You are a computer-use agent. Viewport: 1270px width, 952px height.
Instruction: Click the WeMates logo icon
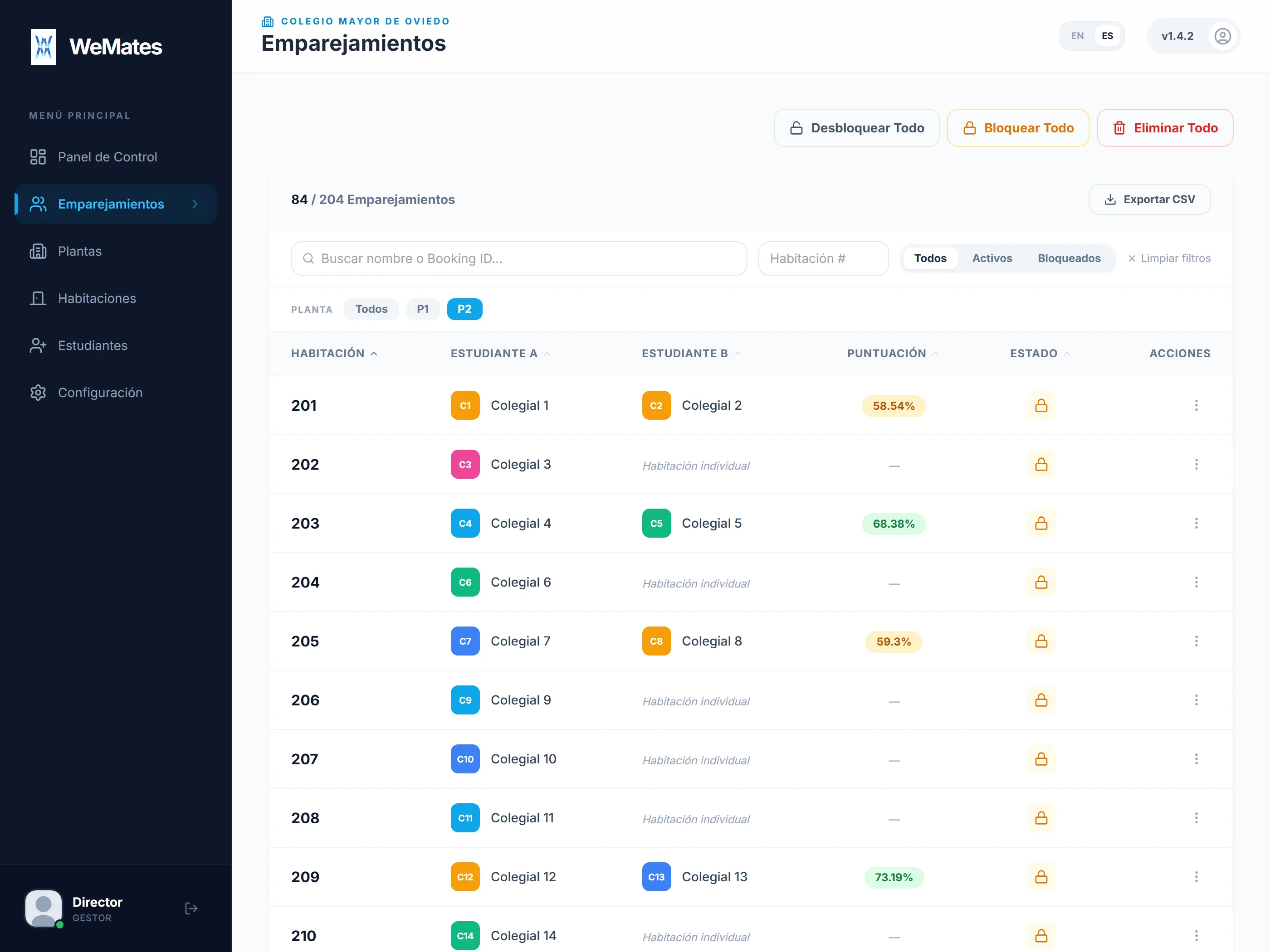tap(44, 47)
